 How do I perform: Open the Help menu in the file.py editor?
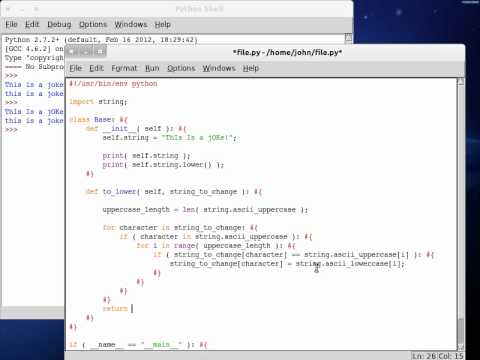(251, 68)
